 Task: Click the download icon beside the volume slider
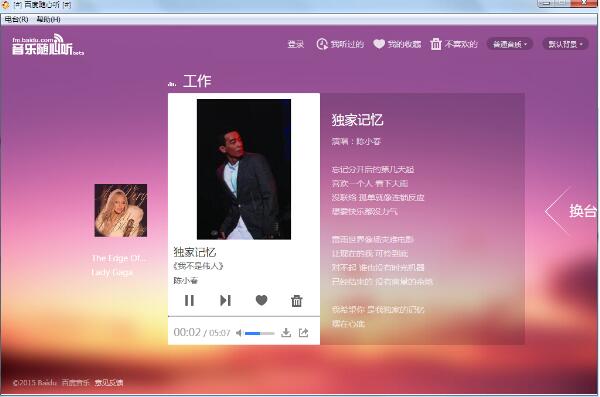pos(286,333)
